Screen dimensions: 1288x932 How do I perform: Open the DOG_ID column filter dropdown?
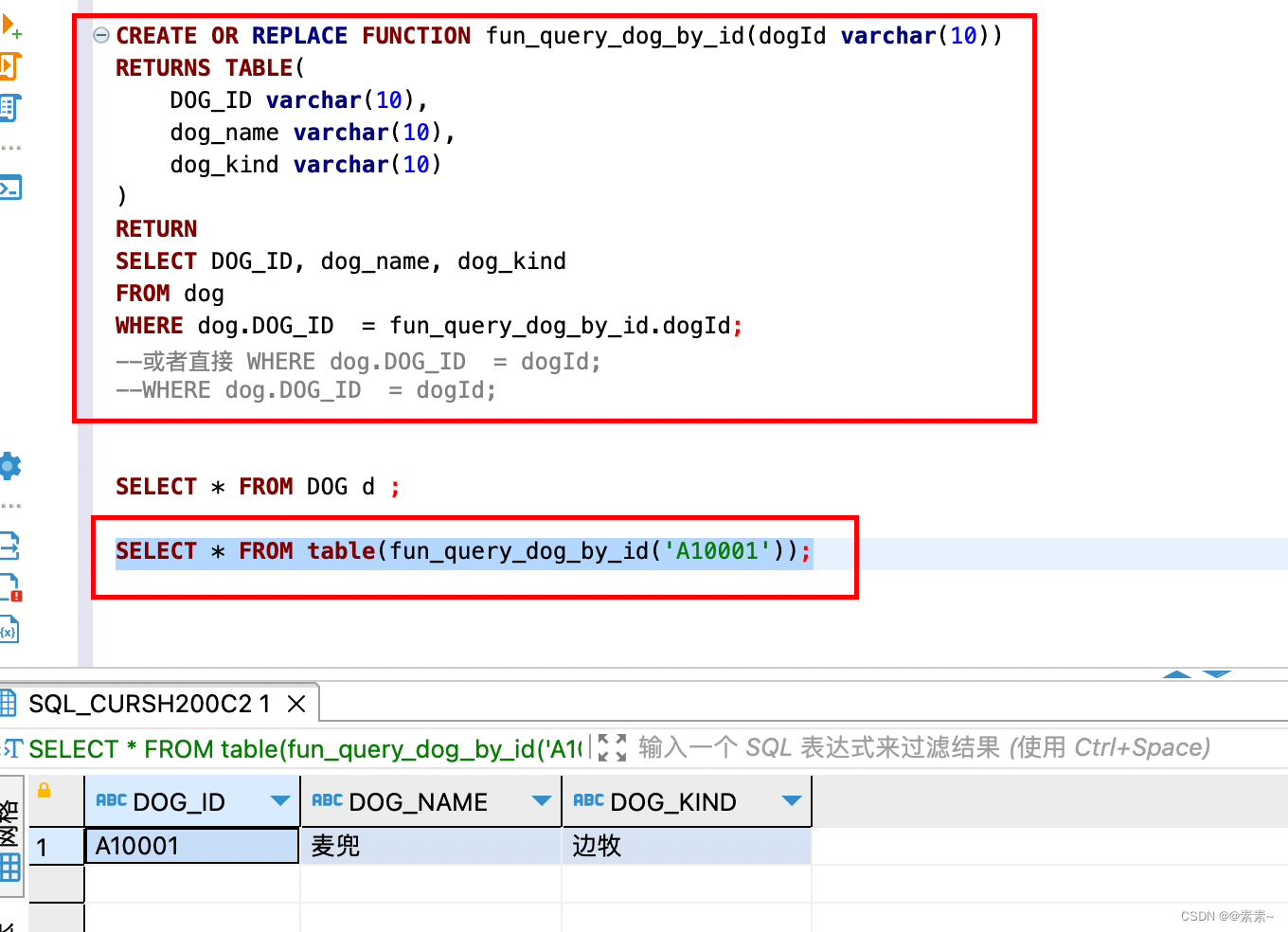[280, 801]
